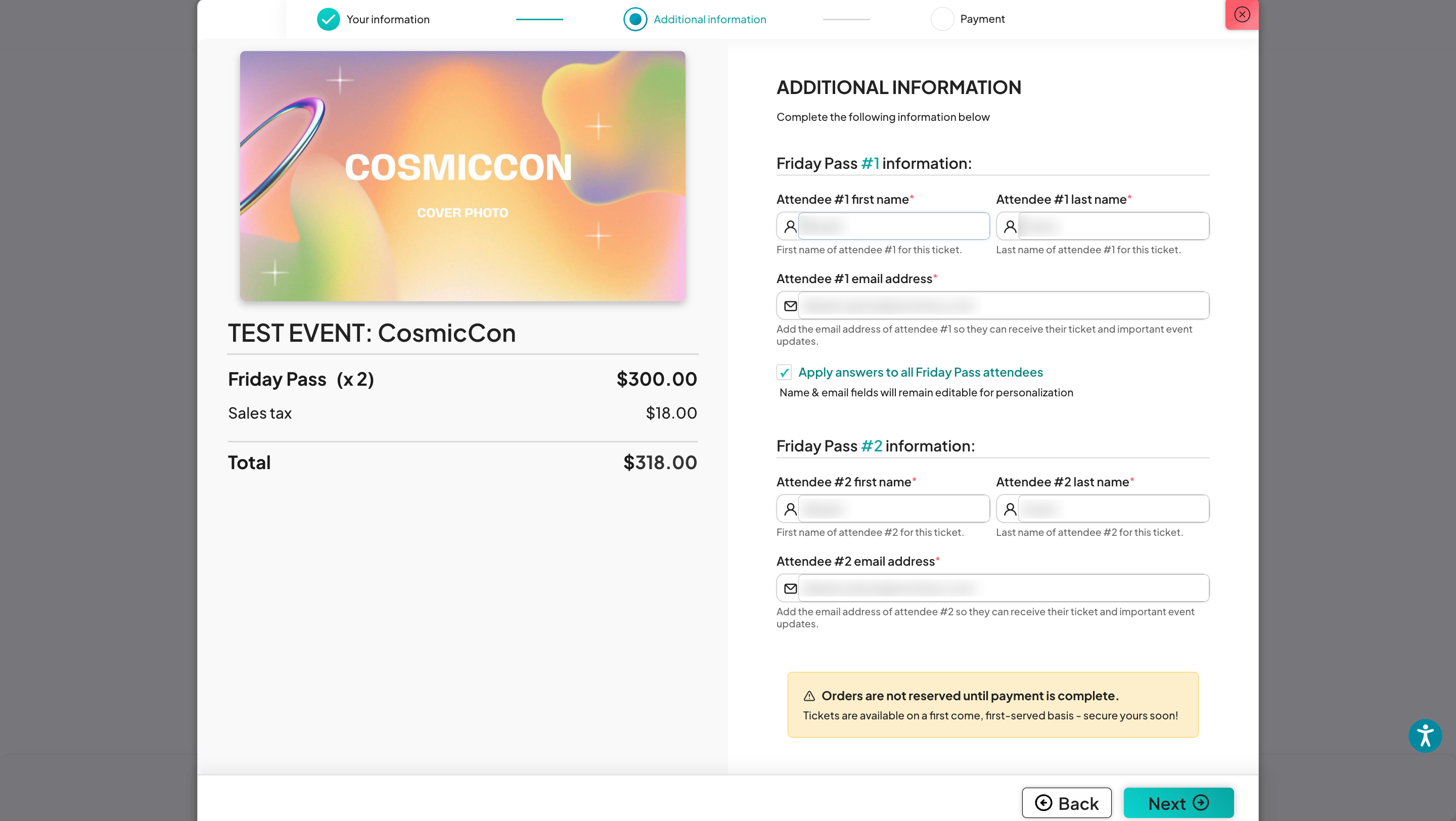This screenshot has height=821, width=1456.
Task: Click the Additional information step circle
Action: pos(635,19)
